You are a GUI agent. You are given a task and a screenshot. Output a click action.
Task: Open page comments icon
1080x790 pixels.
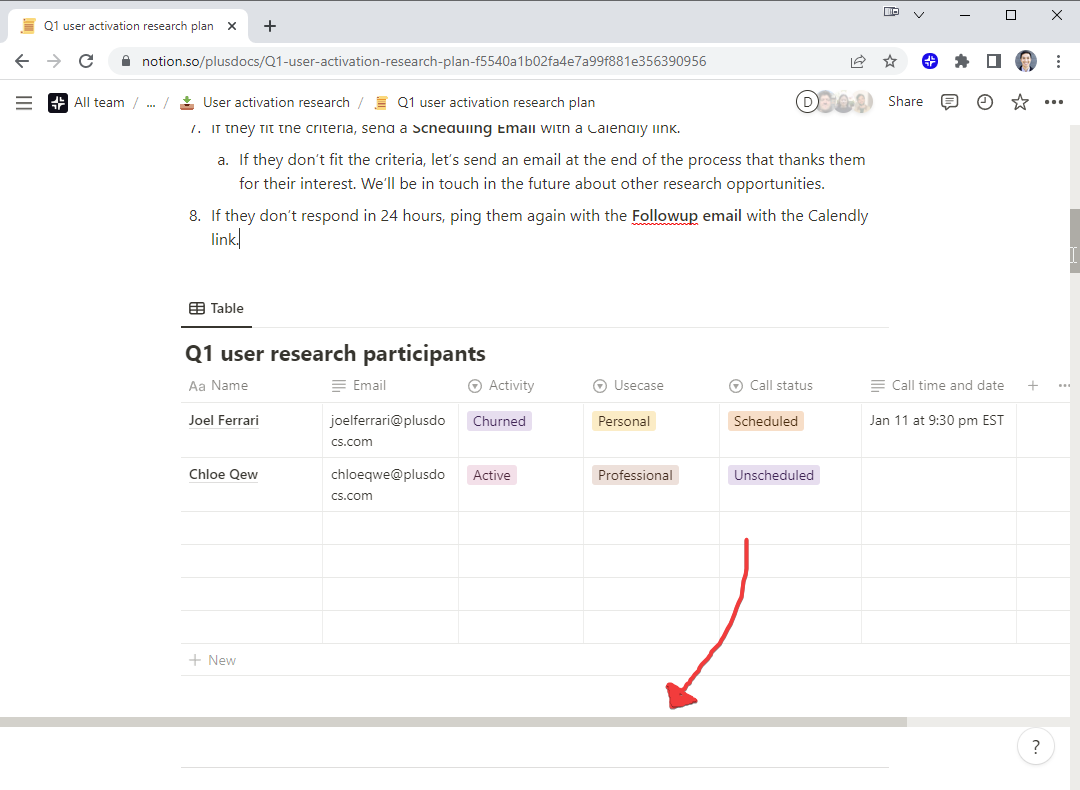coord(950,102)
